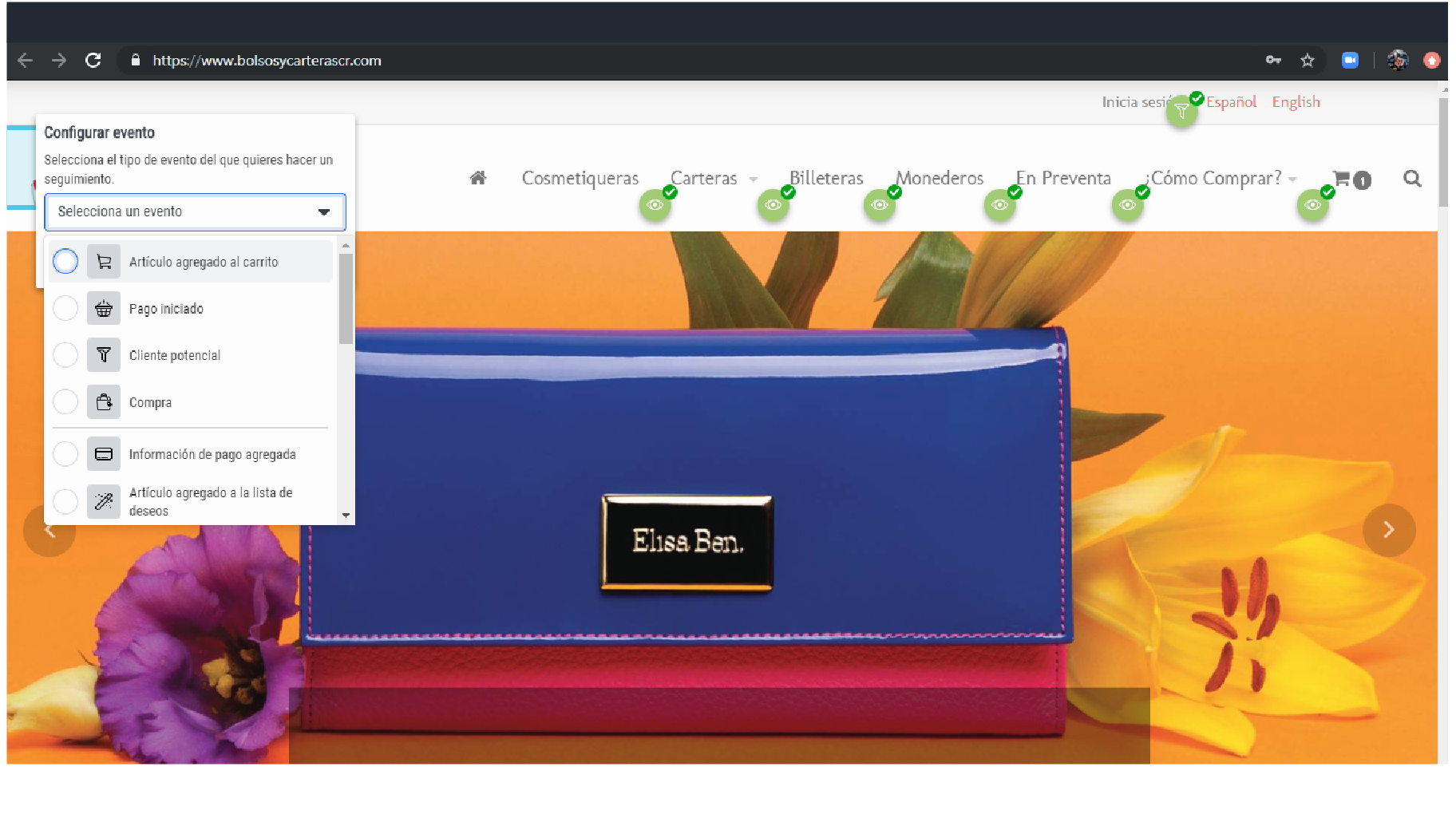Image resolution: width=1456 pixels, height=822 pixels.
Task: Select the Información de pago agregada radio
Action: point(65,454)
